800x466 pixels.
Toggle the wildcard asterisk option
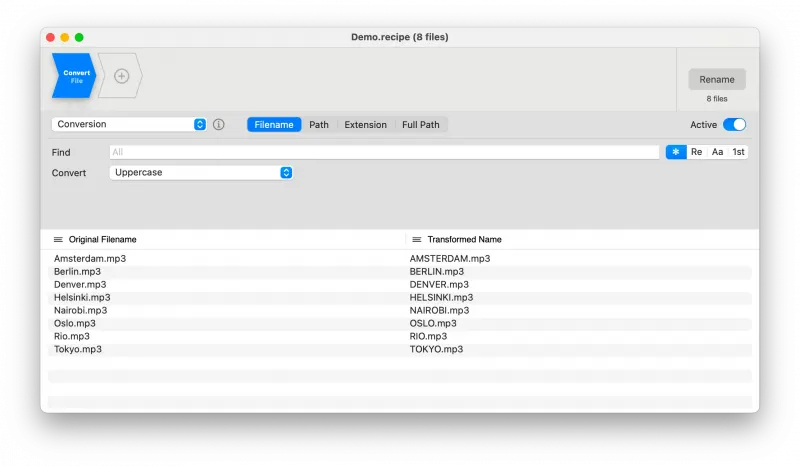[676, 152]
